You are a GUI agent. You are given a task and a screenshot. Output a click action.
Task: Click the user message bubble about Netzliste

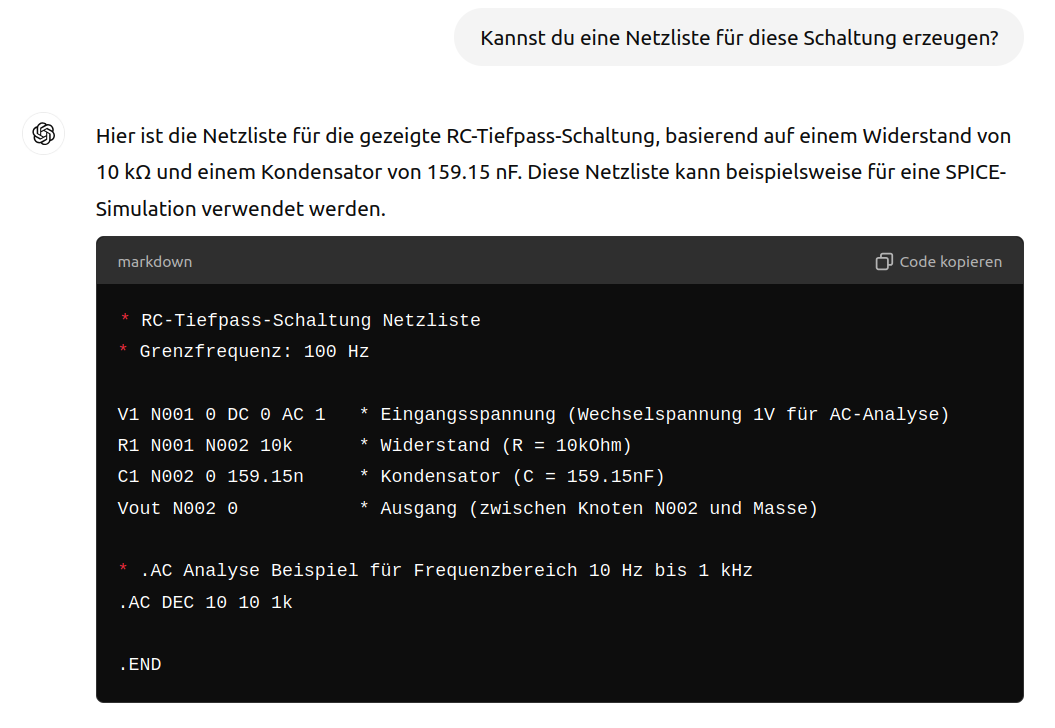pyautogui.click(x=739, y=38)
